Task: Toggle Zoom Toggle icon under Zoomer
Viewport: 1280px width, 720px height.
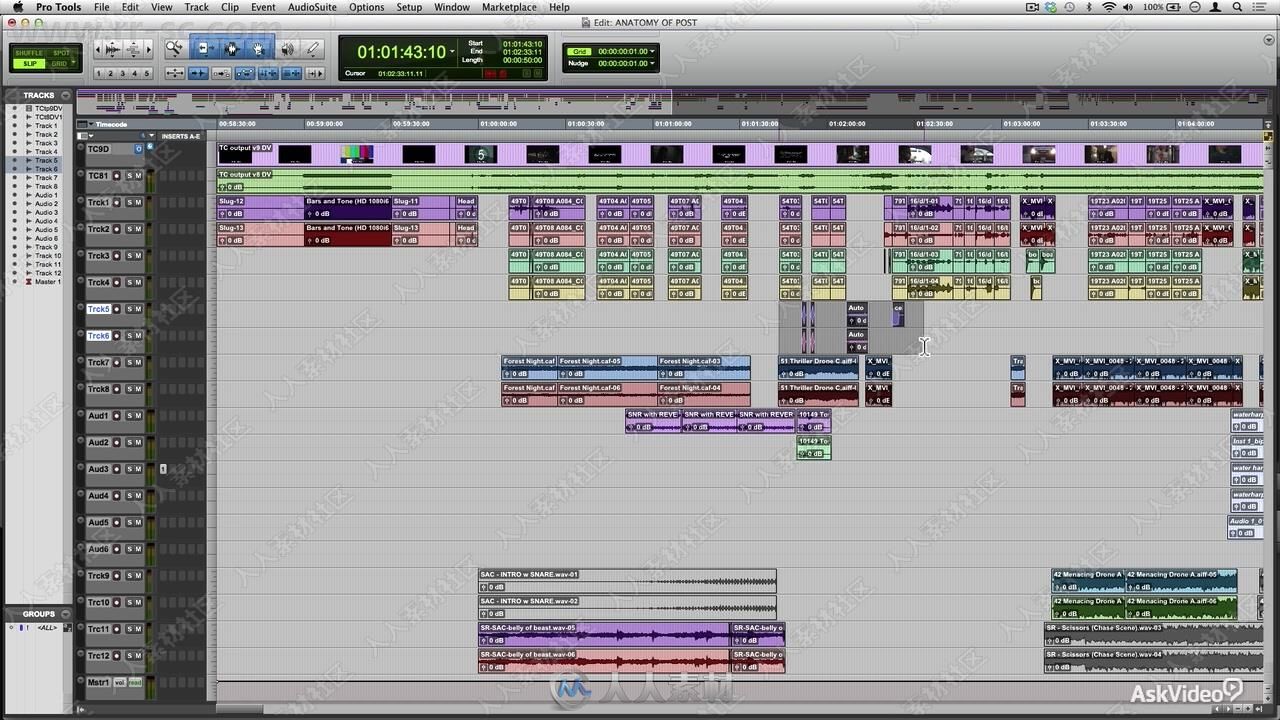Action: coord(175,73)
